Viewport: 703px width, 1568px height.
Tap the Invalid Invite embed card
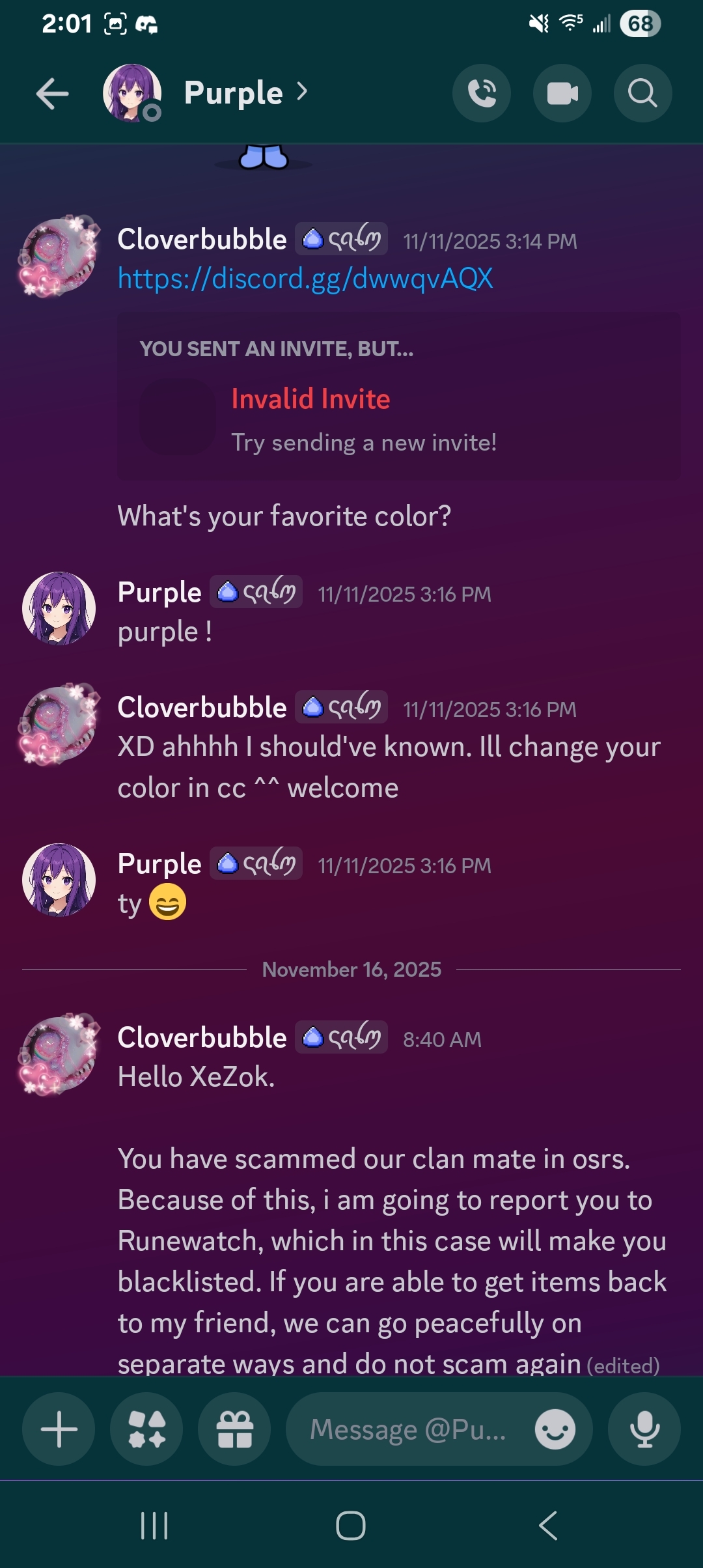[398, 396]
